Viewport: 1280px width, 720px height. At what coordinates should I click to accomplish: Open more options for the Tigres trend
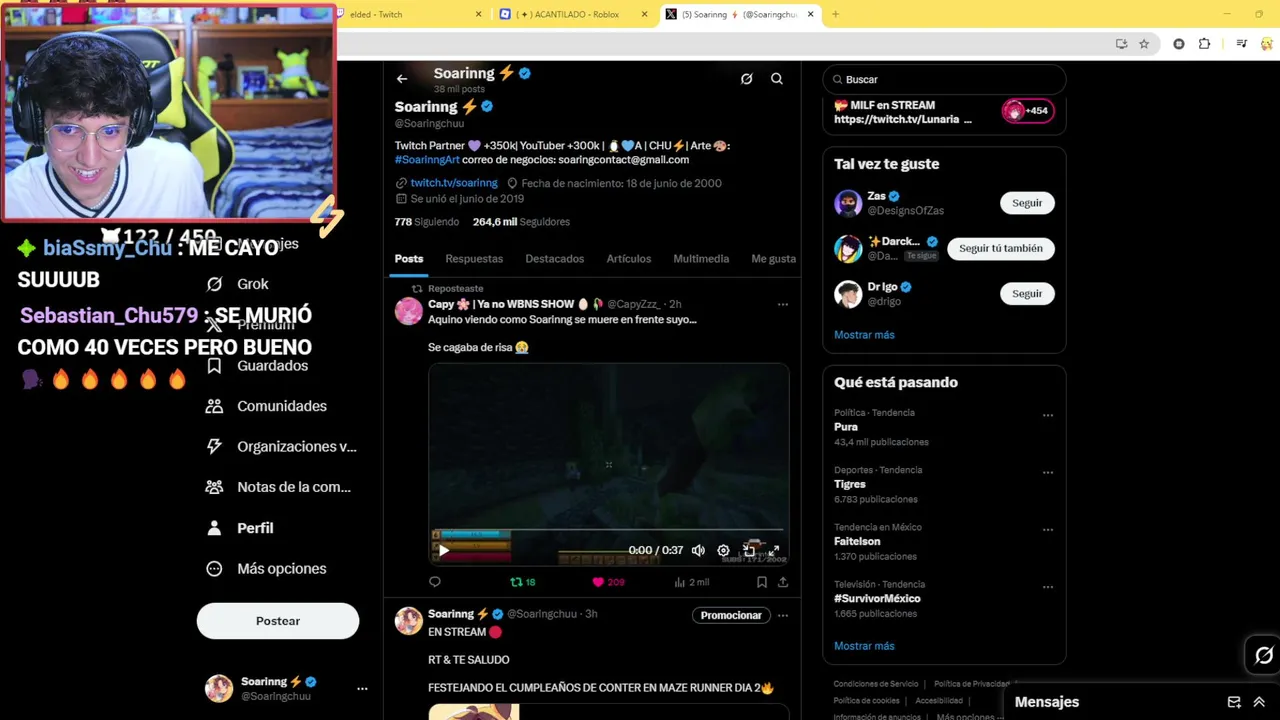1048,472
